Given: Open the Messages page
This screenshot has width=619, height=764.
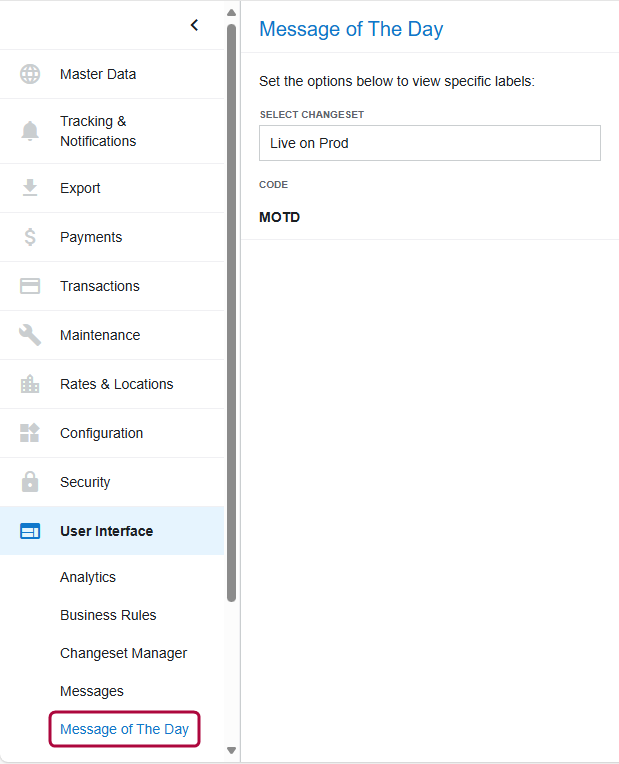Looking at the screenshot, I should 92,691.
